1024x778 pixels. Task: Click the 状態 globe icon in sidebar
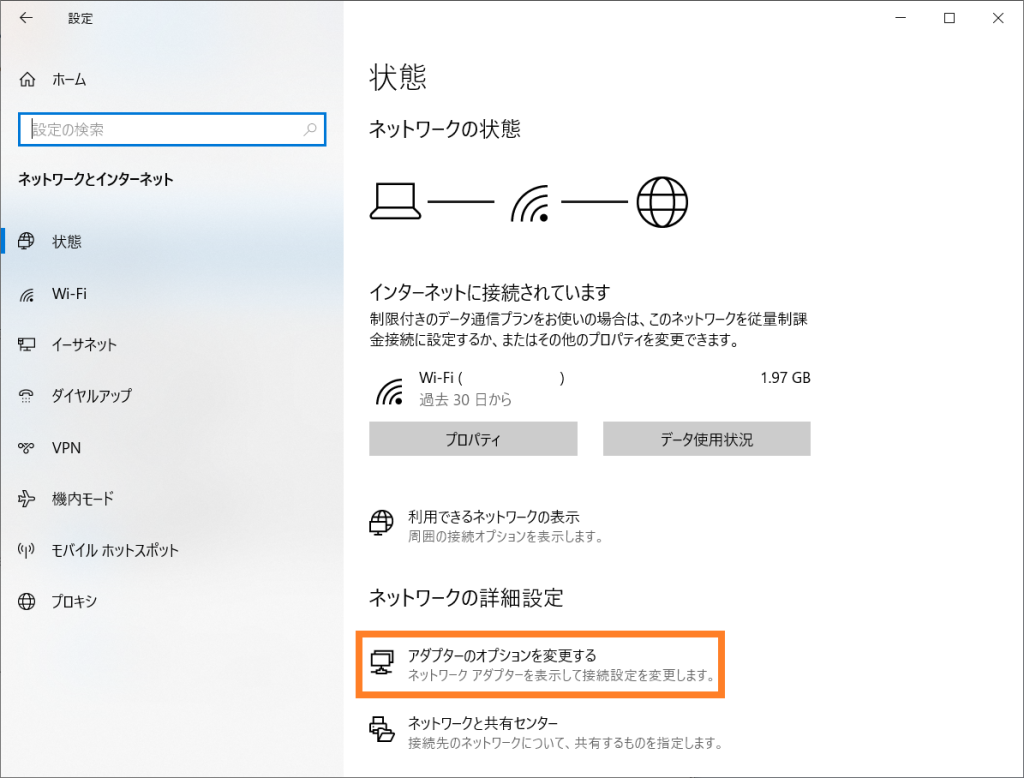click(26, 241)
